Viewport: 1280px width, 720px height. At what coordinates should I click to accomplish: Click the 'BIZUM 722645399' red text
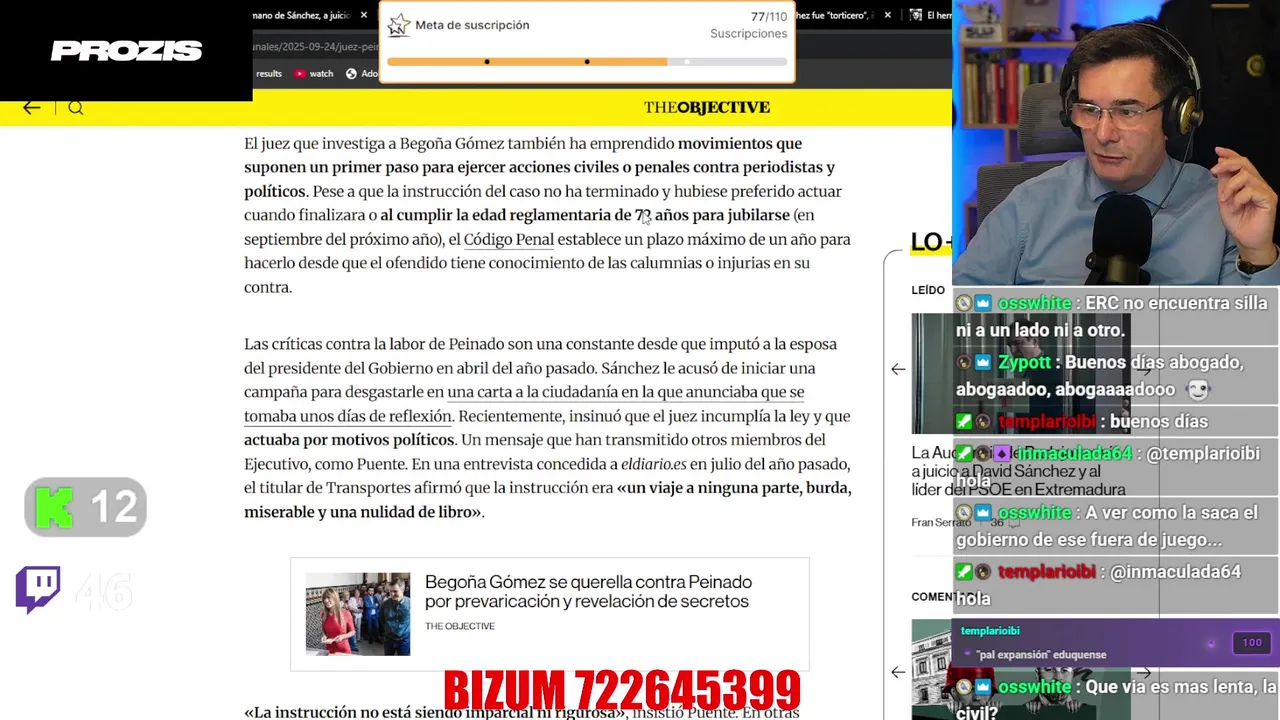[x=622, y=691]
